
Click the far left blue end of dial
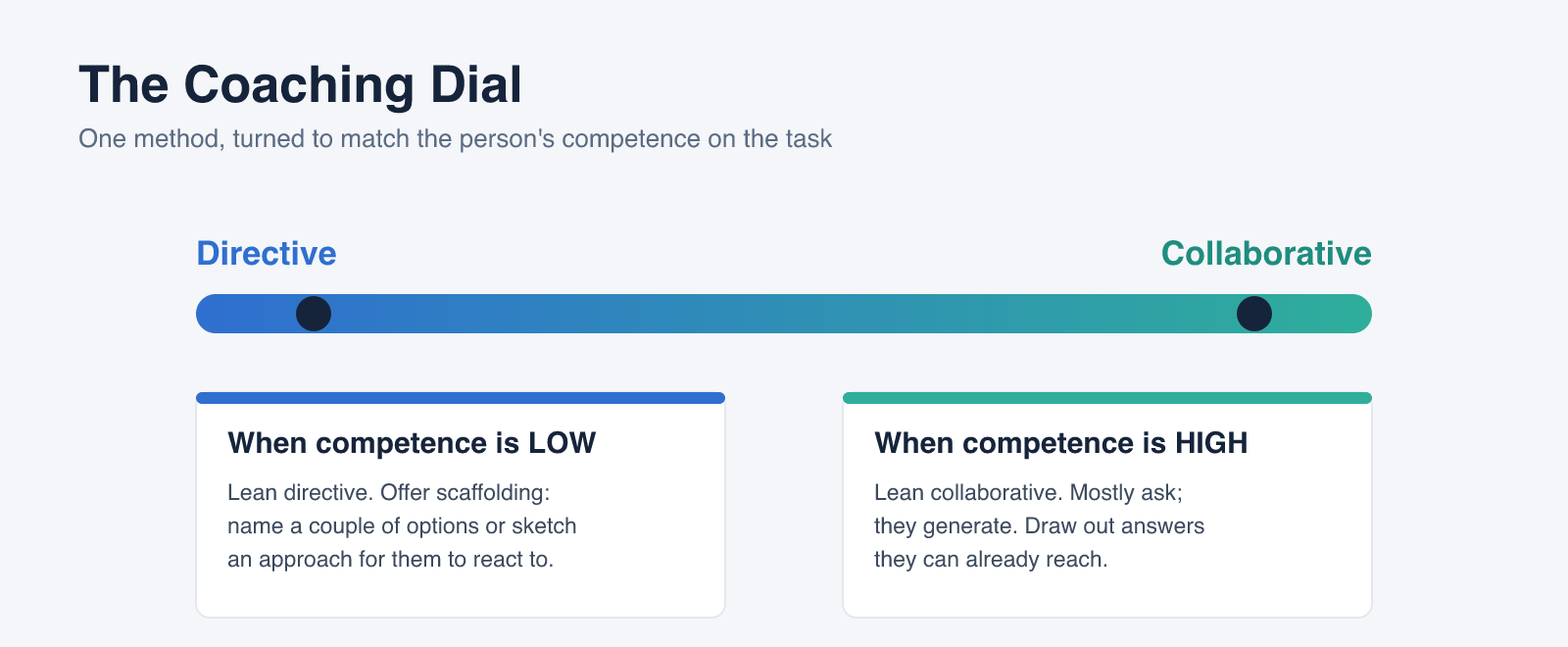click(x=211, y=314)
